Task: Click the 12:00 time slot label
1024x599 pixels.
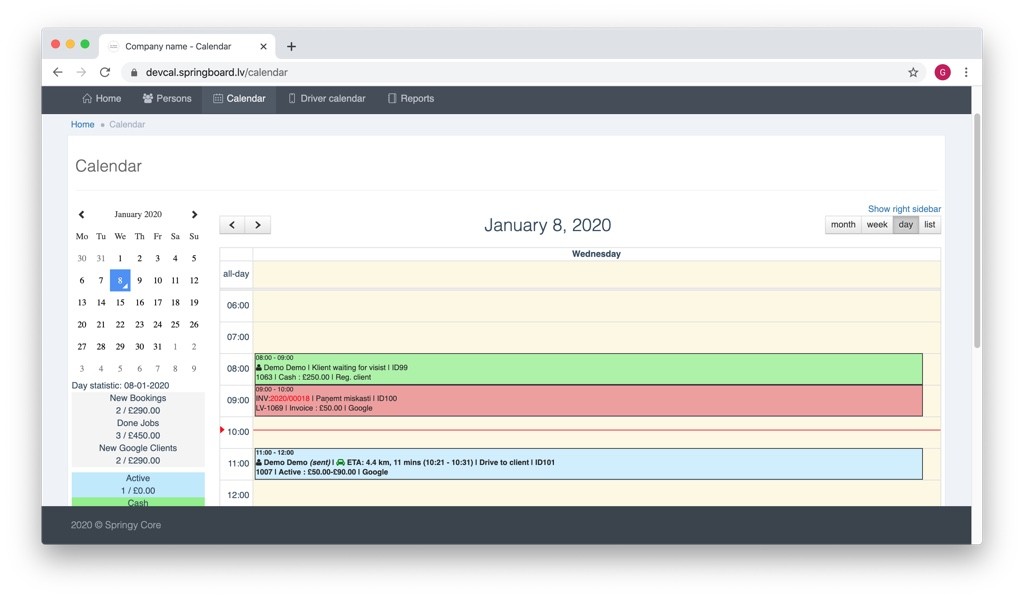Action: click(x=238, y=495)
